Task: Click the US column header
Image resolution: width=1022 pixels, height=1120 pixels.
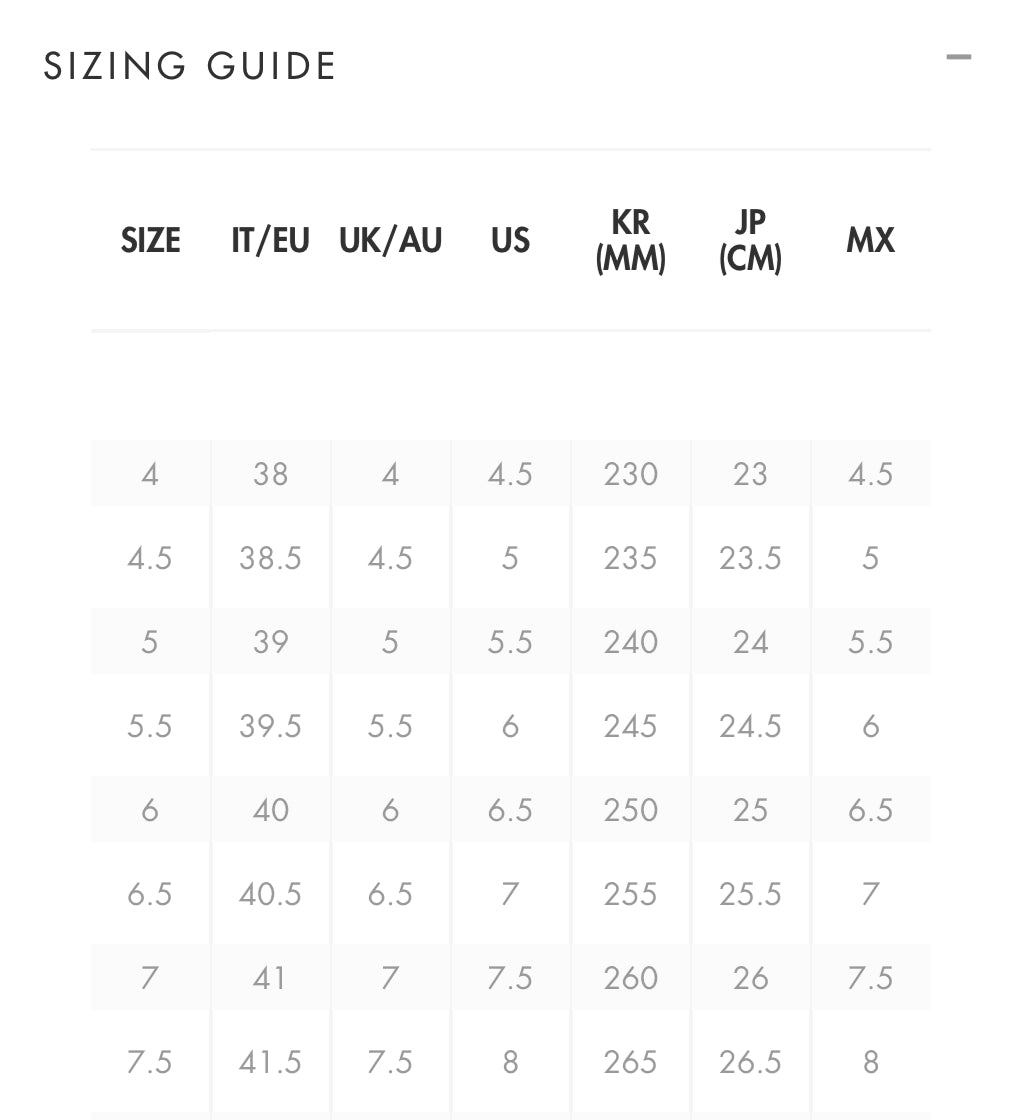Action: [510, 240]
